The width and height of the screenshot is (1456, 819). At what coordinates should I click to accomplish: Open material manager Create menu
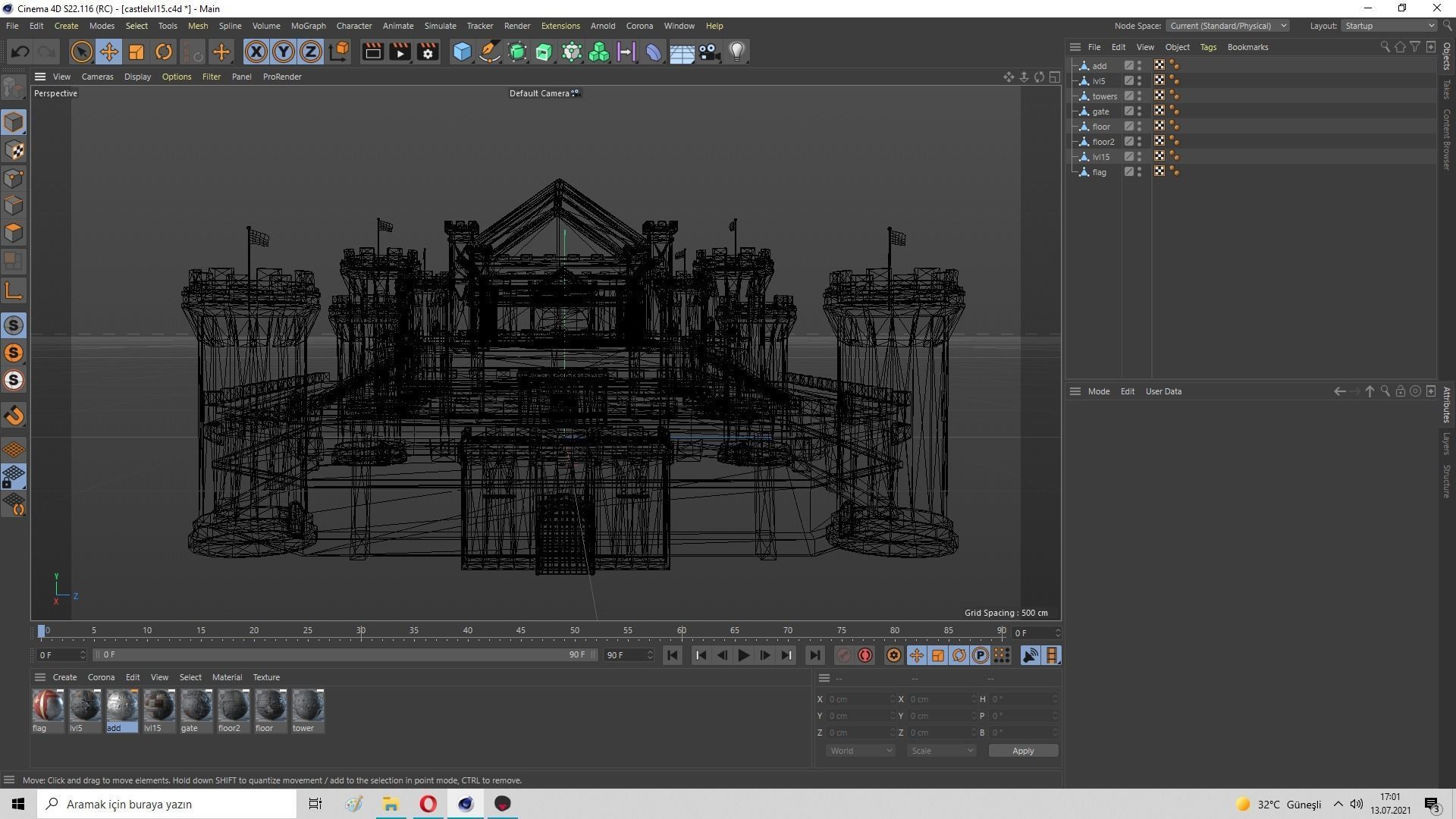64,677
